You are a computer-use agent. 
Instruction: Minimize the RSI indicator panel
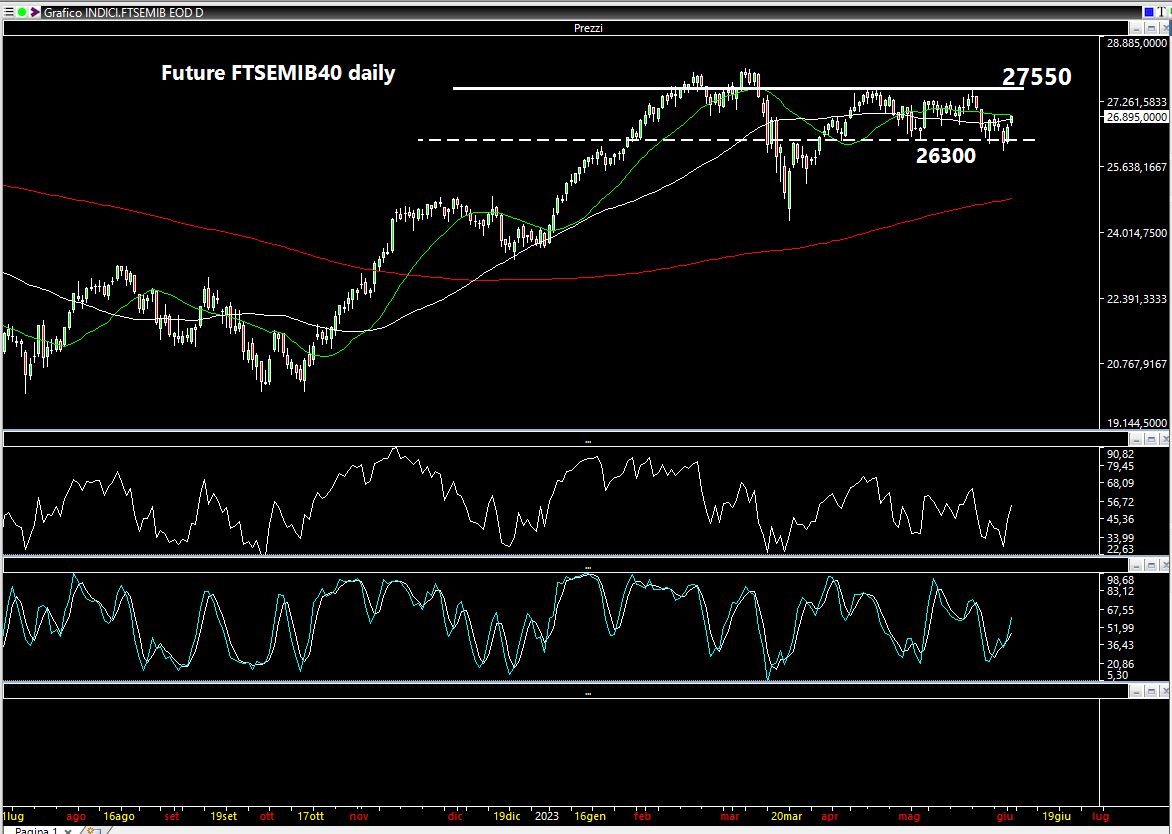coord(1136,439)
